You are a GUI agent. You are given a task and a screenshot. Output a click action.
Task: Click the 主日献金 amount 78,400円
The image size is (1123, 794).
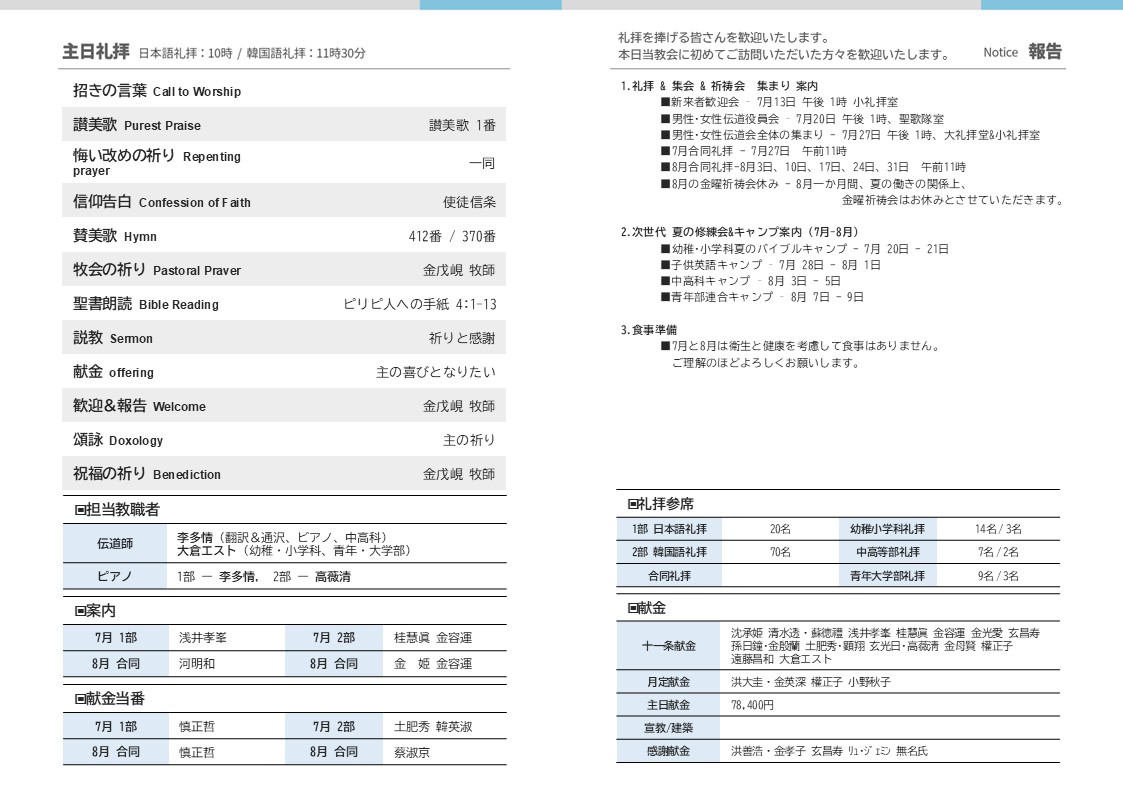752,705
